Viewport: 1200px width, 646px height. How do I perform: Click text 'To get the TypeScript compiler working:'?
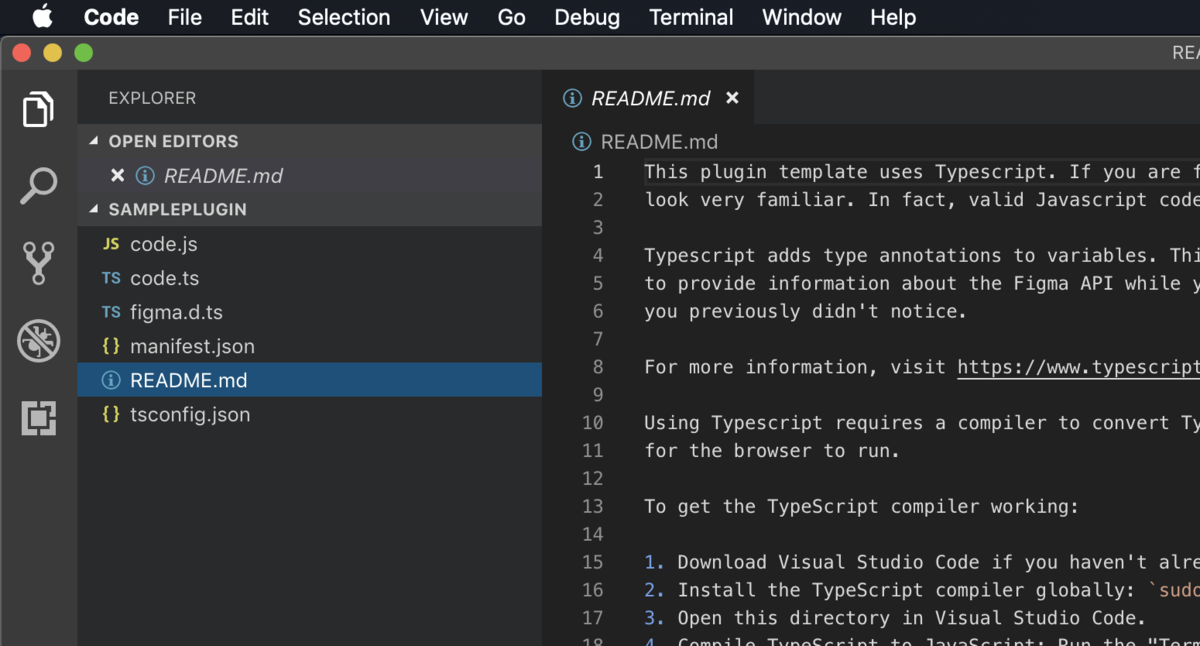pyautogui.click(x=862, y=507)
